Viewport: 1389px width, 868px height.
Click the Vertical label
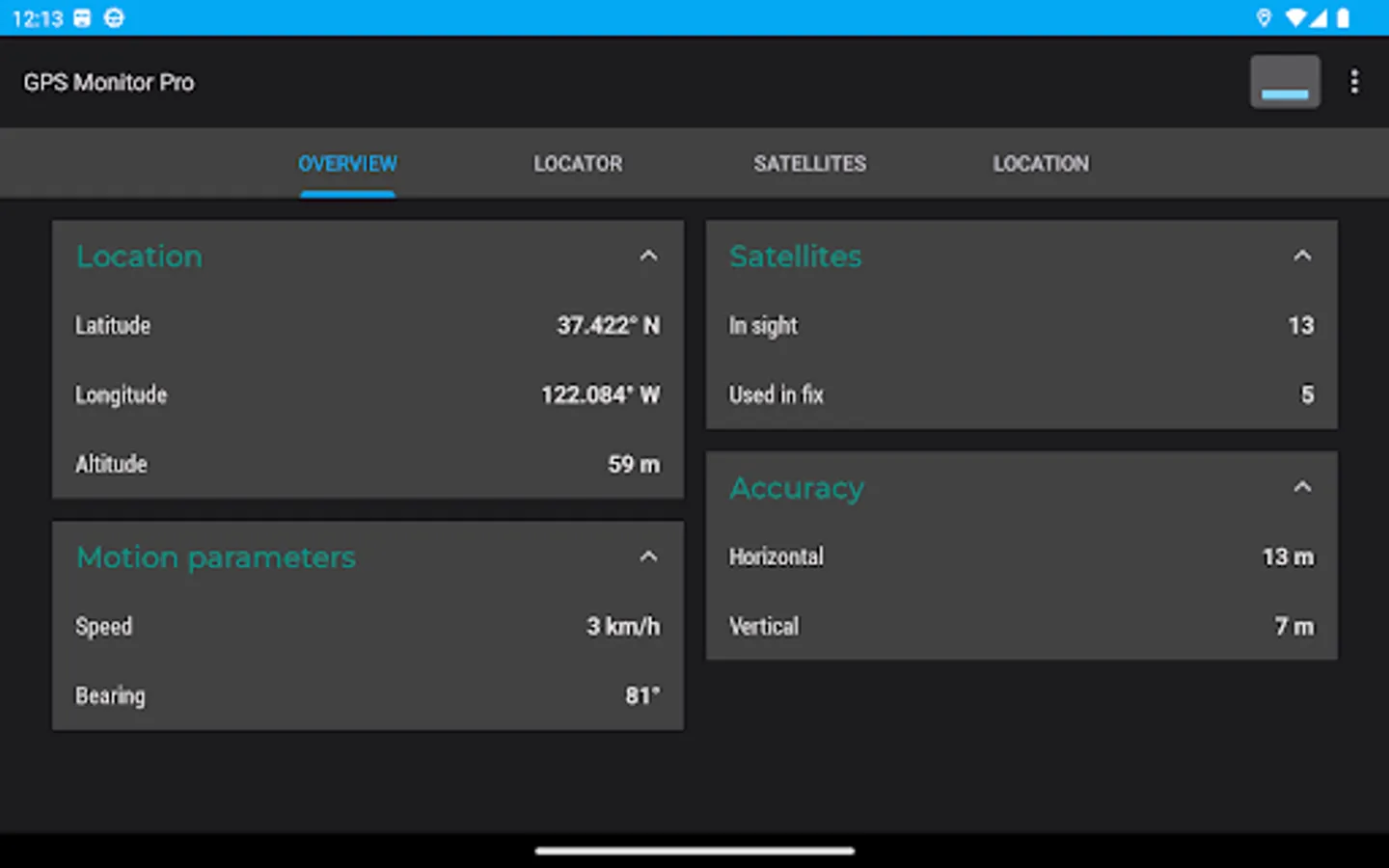click(764, 627)
